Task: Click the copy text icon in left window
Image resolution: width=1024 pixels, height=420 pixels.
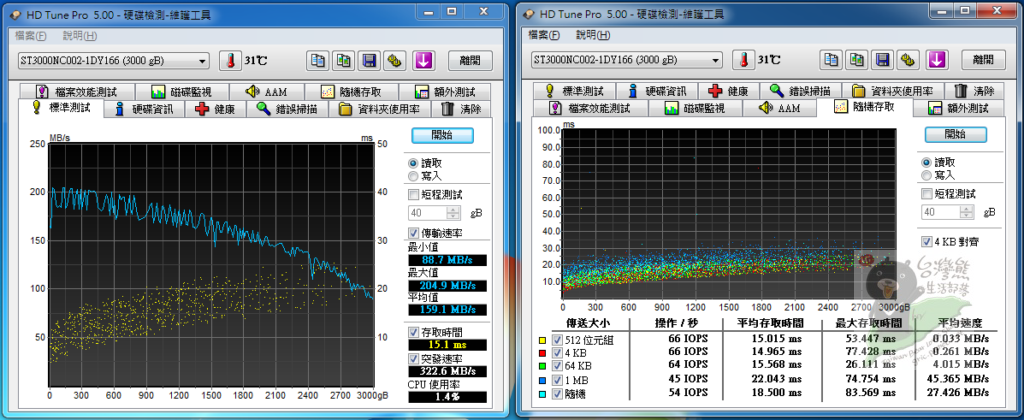Action: [316, 60]
